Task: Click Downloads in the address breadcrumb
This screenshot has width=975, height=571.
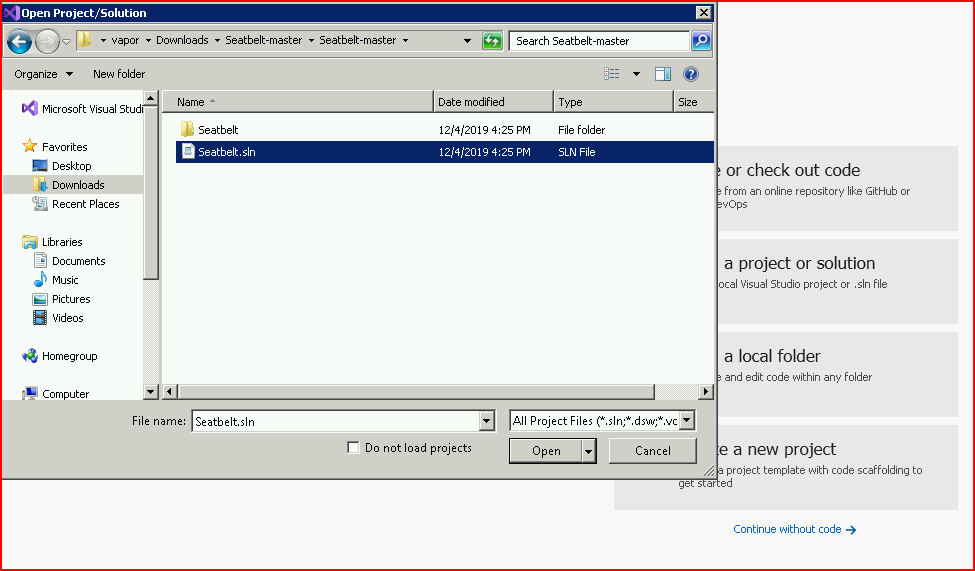Action: click(182, 40)
